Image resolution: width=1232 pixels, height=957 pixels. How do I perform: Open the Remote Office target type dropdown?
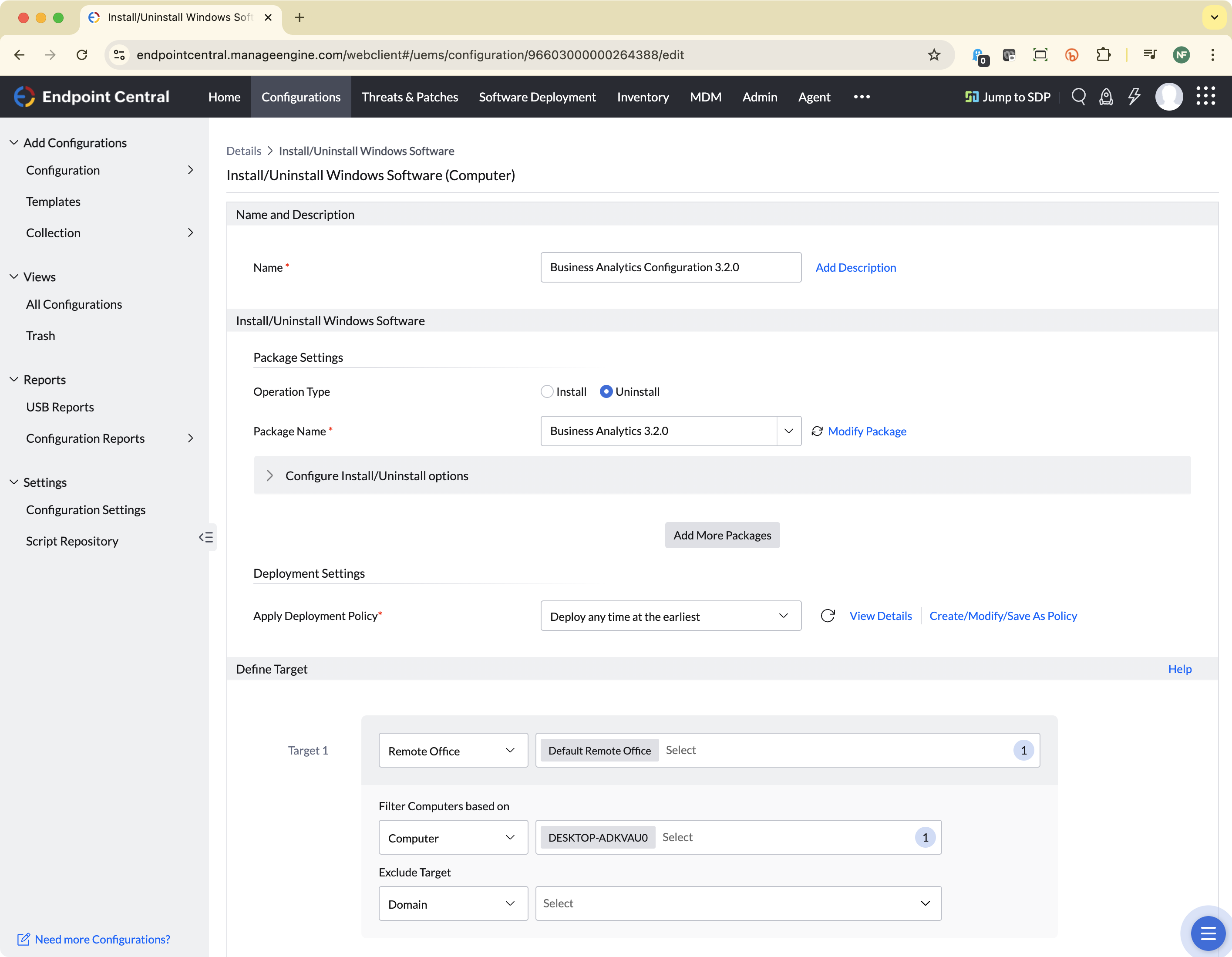[x=453, y=751]
